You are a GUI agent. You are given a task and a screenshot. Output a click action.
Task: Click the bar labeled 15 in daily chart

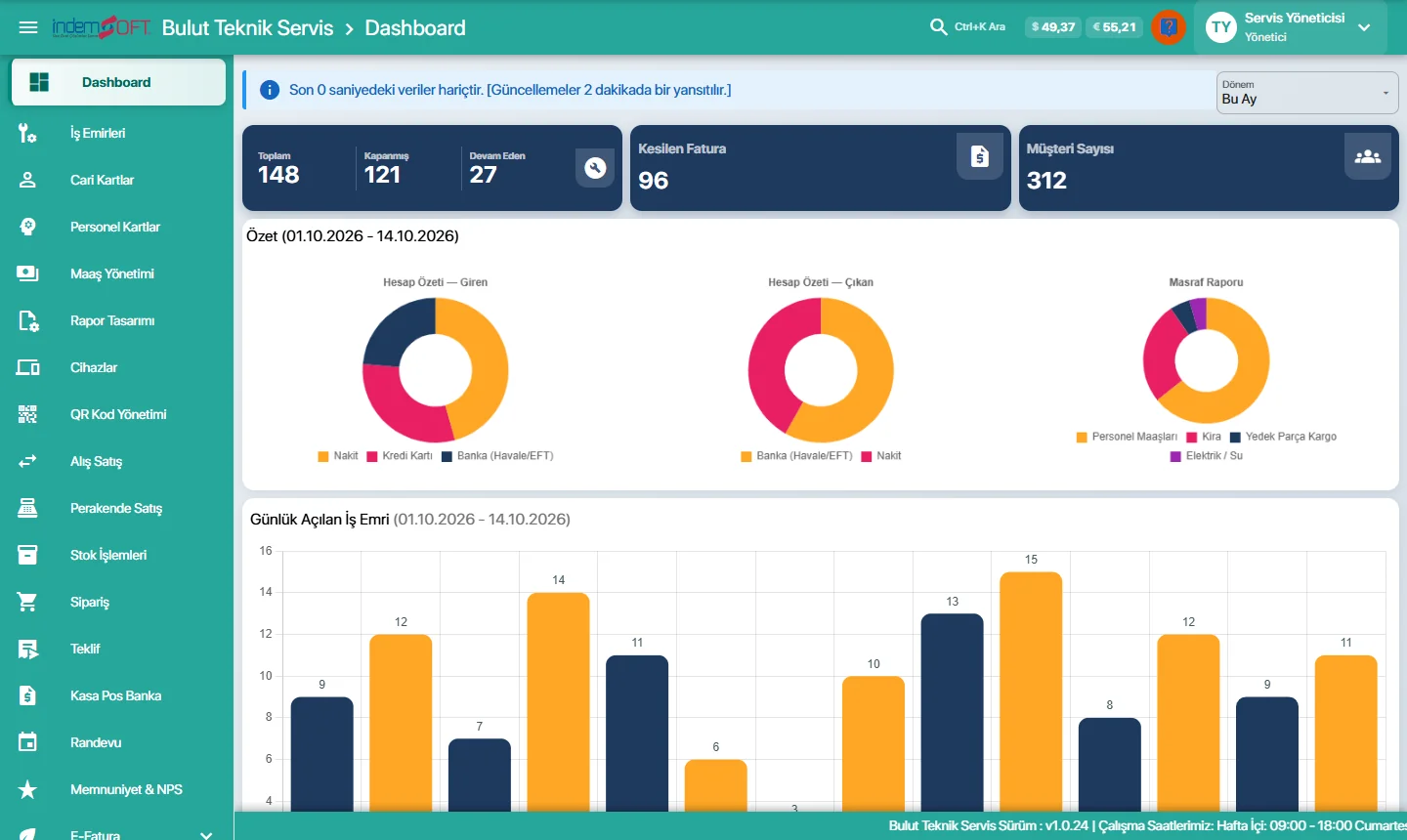pyautogui.click(x=1031, y=692)
